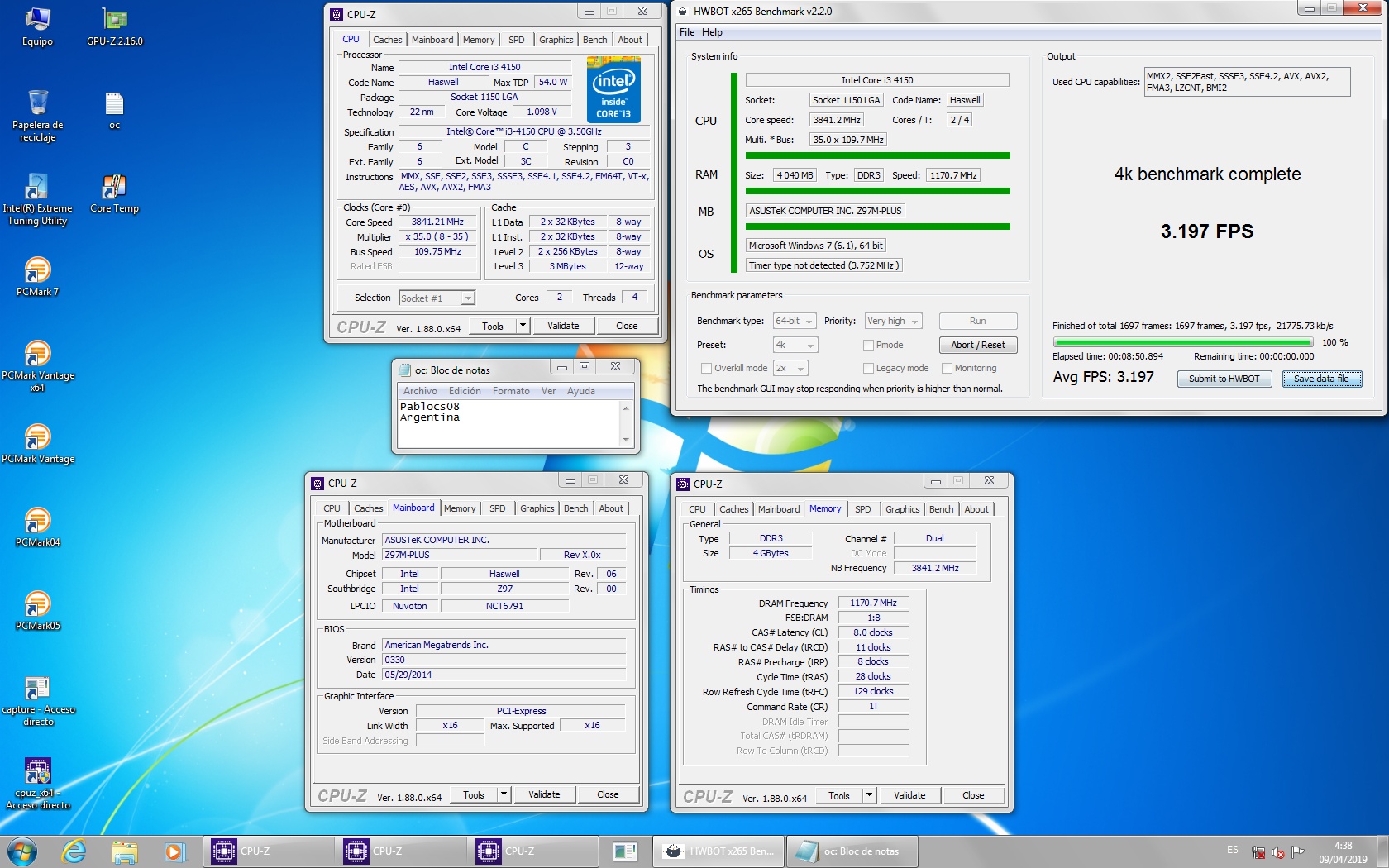Toggle the Overkill mode checkbox

[x=706, y=369]
